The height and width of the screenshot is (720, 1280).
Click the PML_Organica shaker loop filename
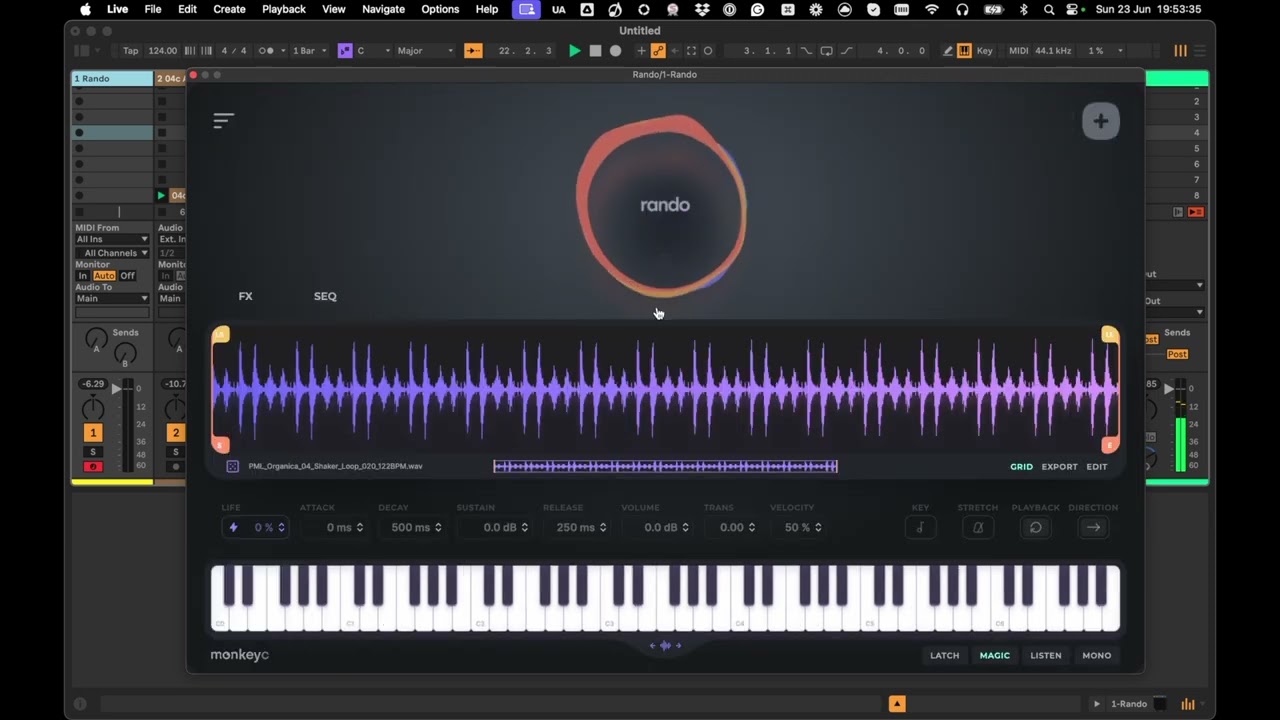tap(335, 466)
